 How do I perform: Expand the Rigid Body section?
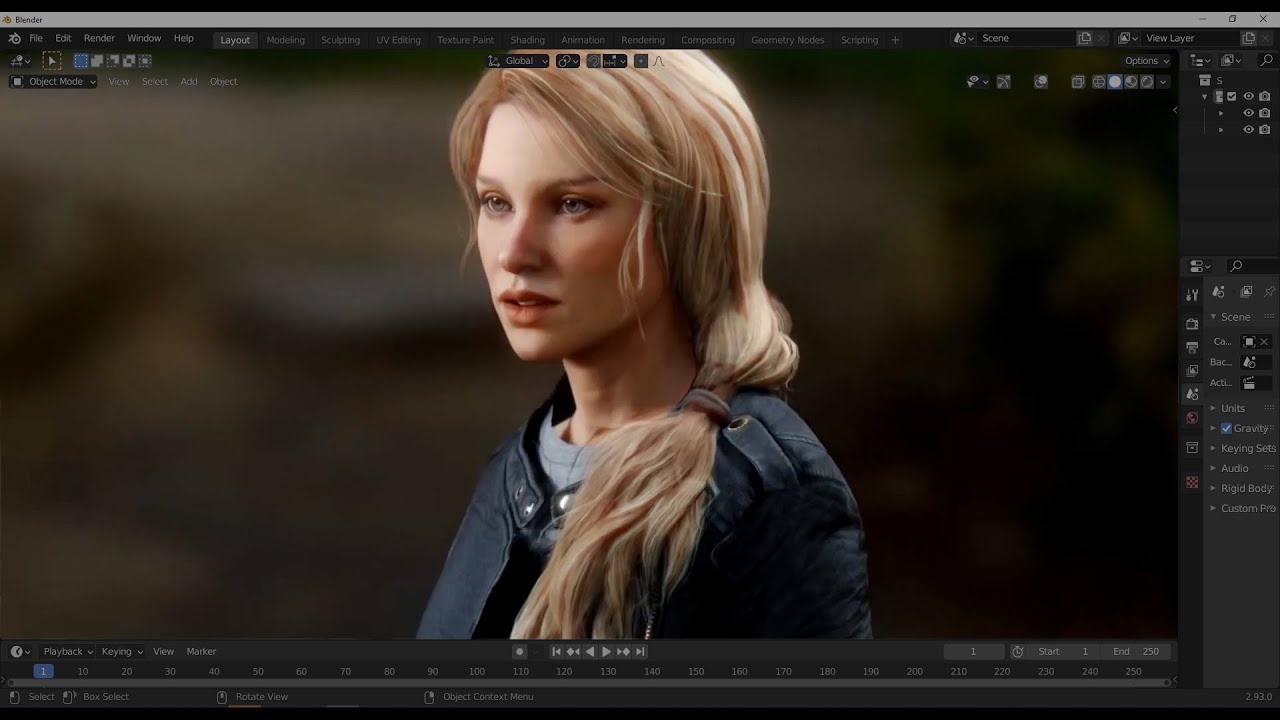coord(1243,488)
